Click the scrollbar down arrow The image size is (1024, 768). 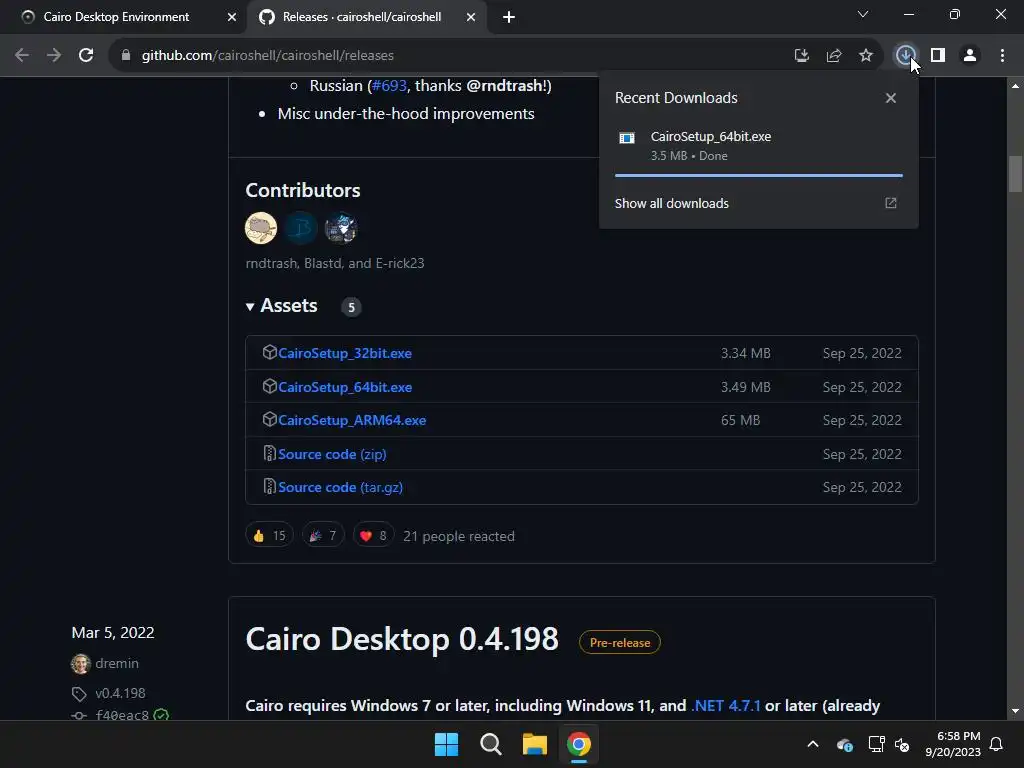(1014, 712)
